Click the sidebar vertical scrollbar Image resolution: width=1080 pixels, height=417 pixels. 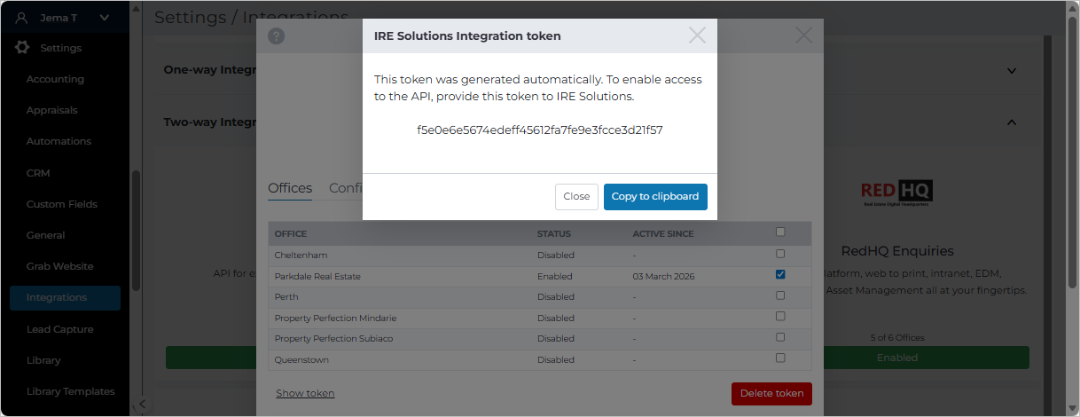coord(136,231)
